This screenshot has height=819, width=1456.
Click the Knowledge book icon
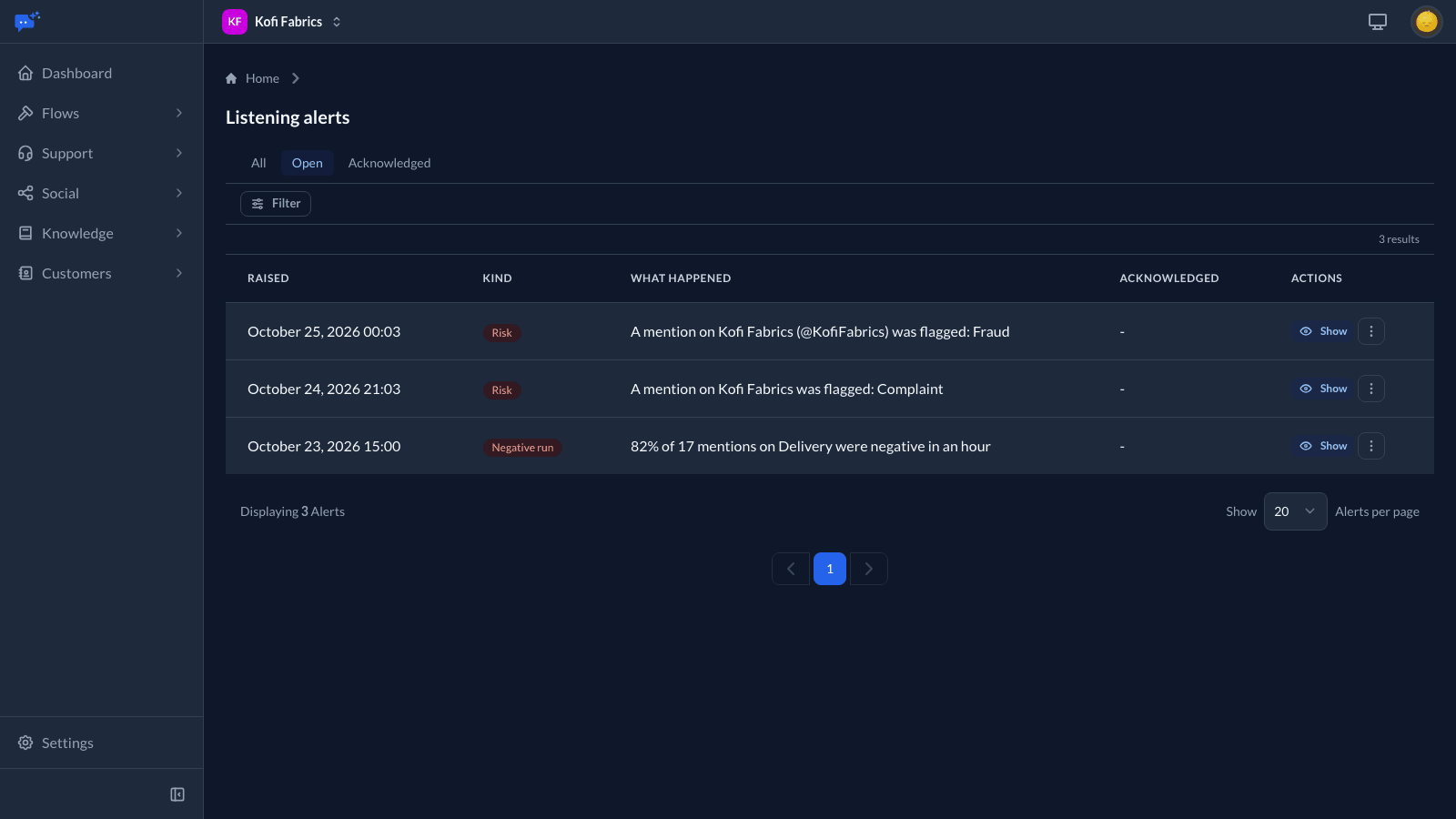click(x=25, y=233)
